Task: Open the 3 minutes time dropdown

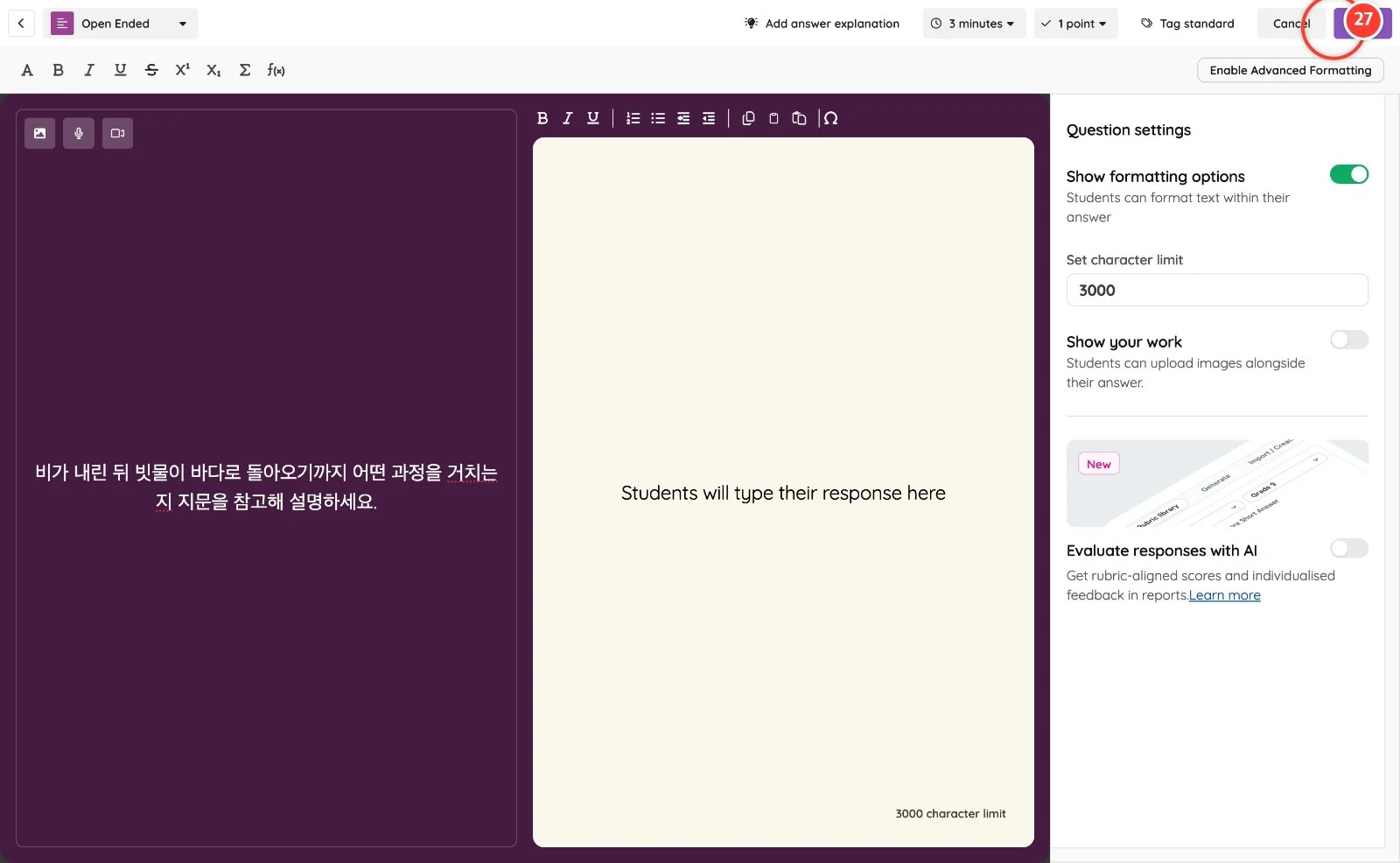Action: [x=974, y=24]
